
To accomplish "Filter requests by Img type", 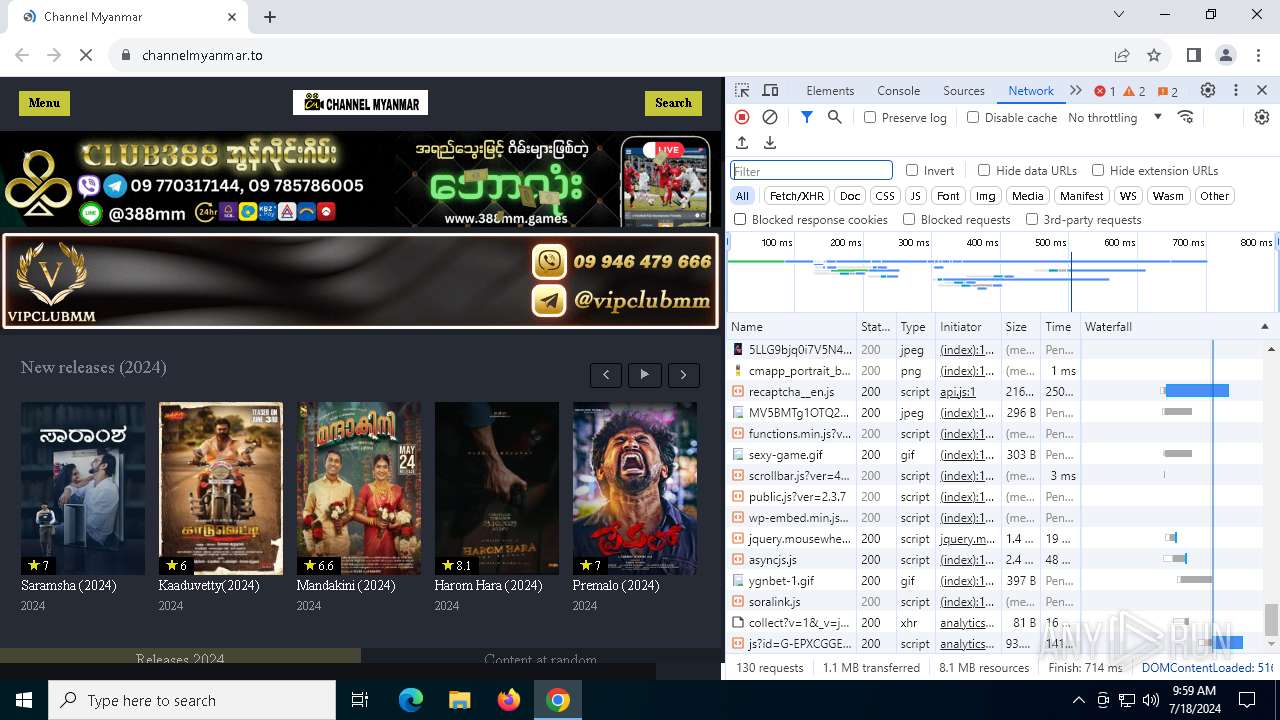I will 986,196.
